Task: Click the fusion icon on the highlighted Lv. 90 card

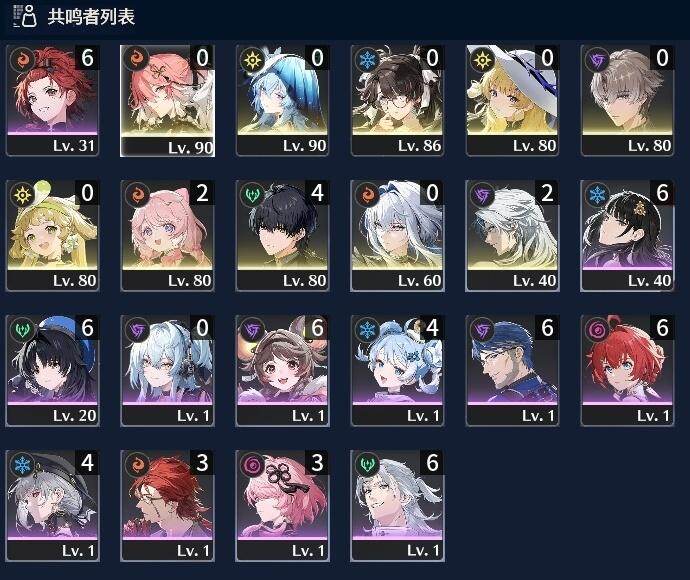Action: 136,59
